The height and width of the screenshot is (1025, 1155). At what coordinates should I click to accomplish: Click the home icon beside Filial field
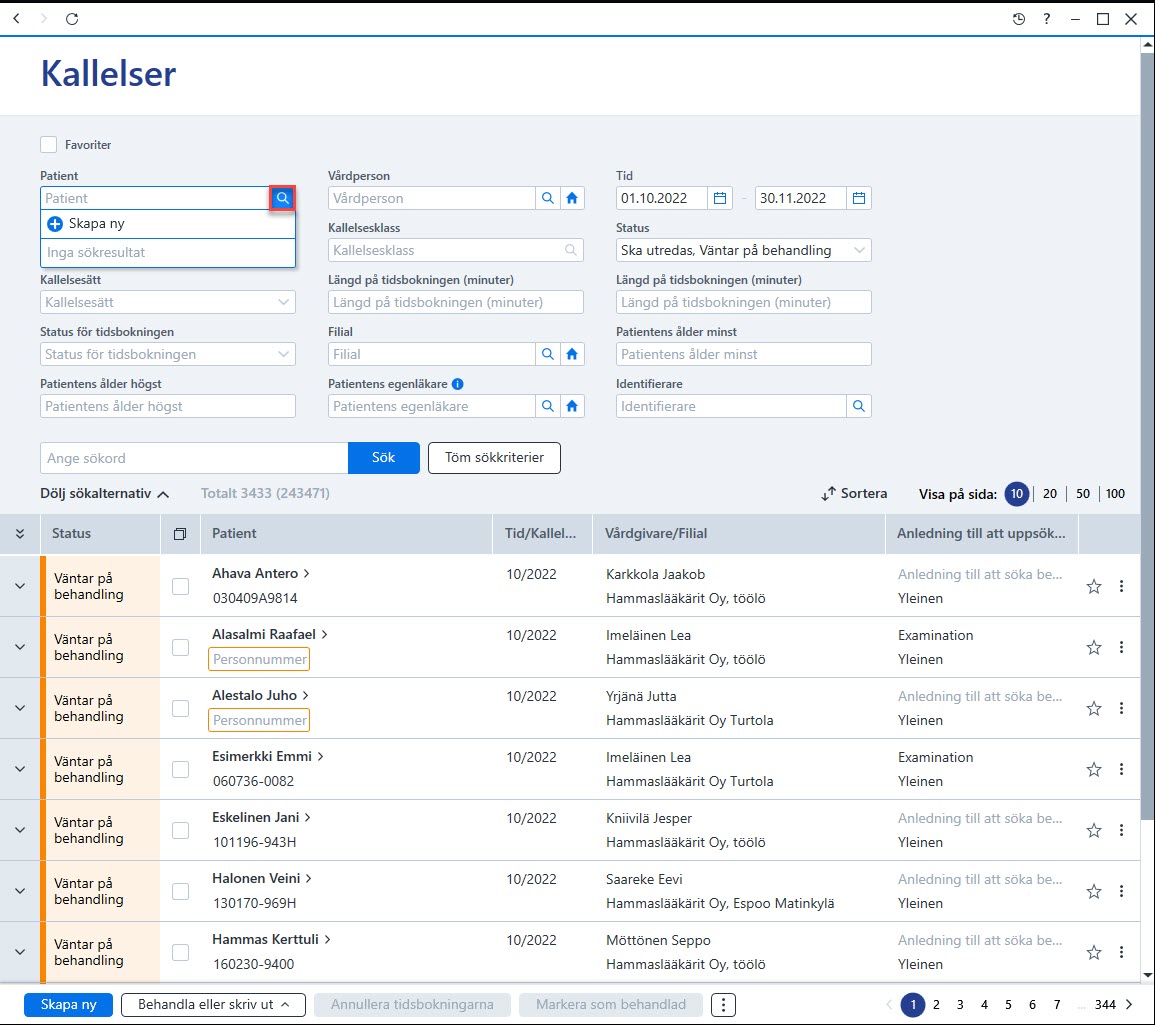pos(572,354)
